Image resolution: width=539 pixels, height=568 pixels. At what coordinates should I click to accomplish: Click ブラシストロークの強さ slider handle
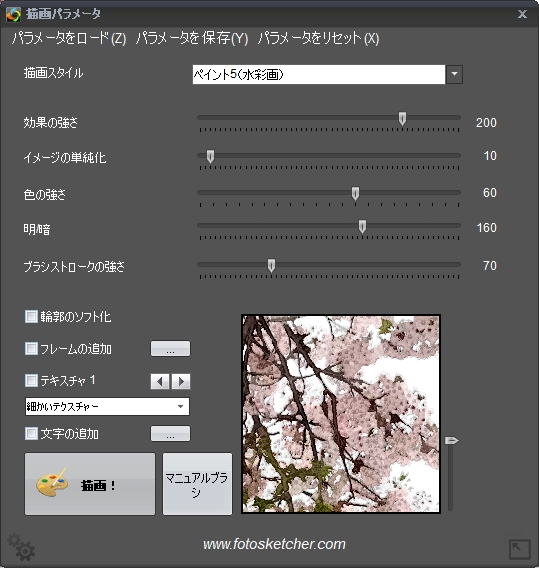271,266
